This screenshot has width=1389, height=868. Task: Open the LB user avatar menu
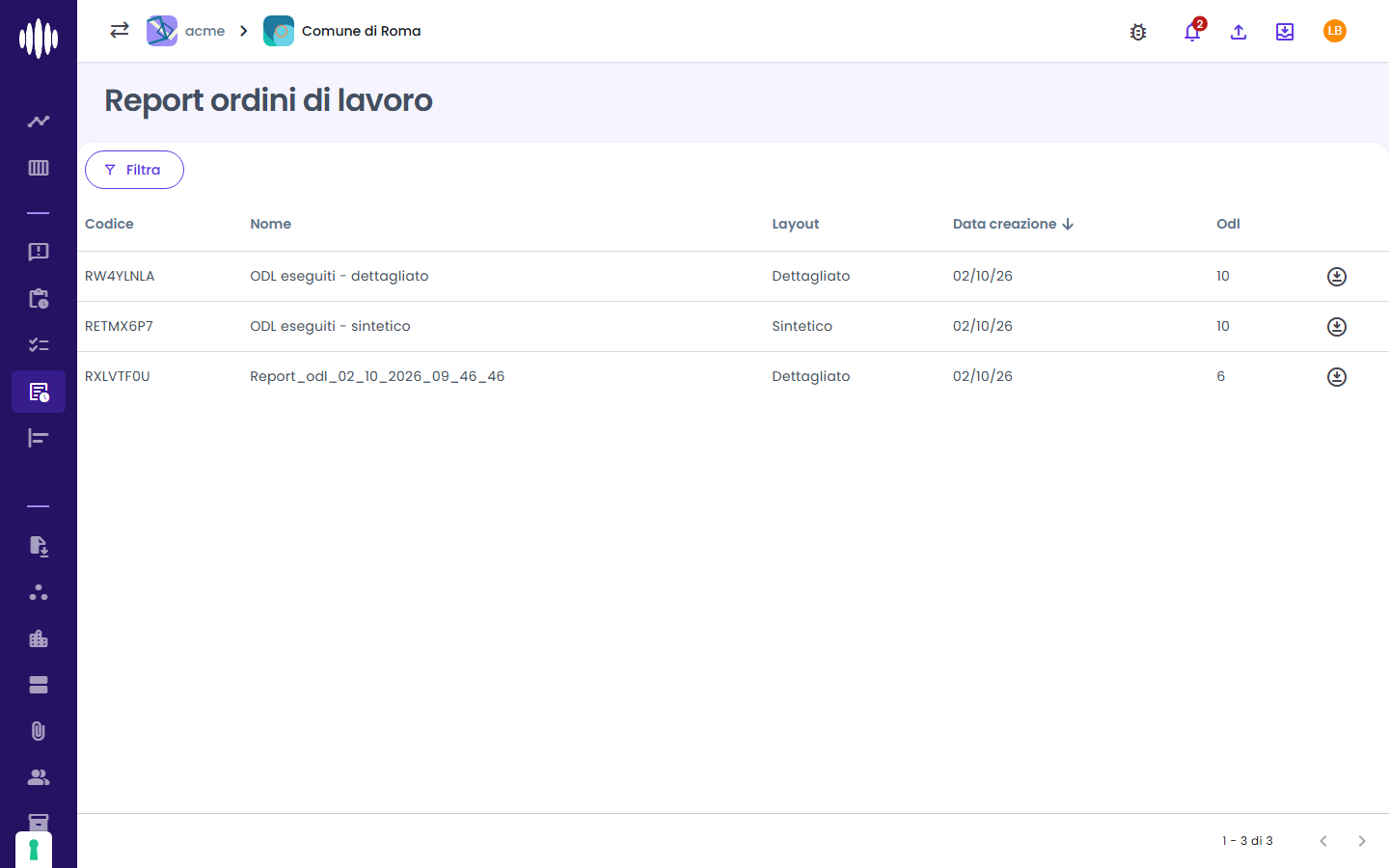click(1335, 31)
